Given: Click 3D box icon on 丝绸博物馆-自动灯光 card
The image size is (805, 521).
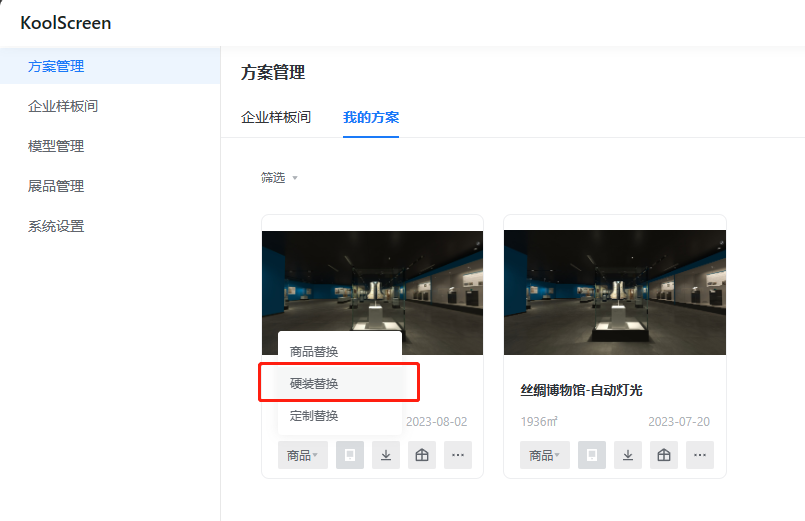Looking at the screenshot, I should point(664,455).
